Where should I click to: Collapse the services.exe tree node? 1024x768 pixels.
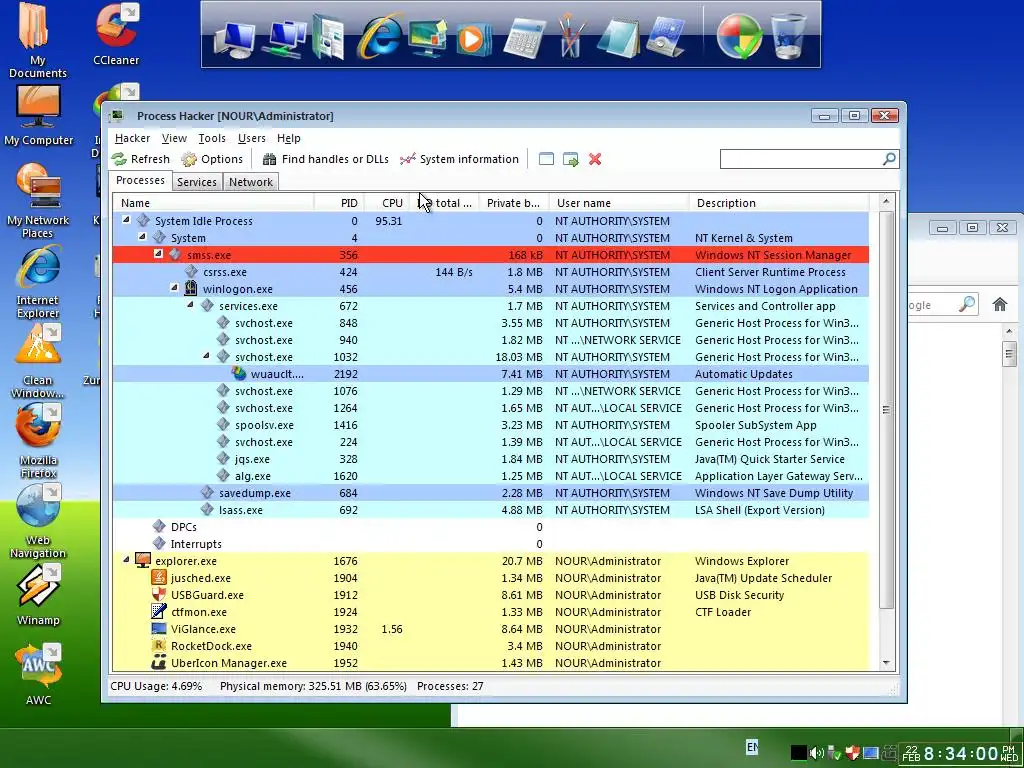(190, 305)
